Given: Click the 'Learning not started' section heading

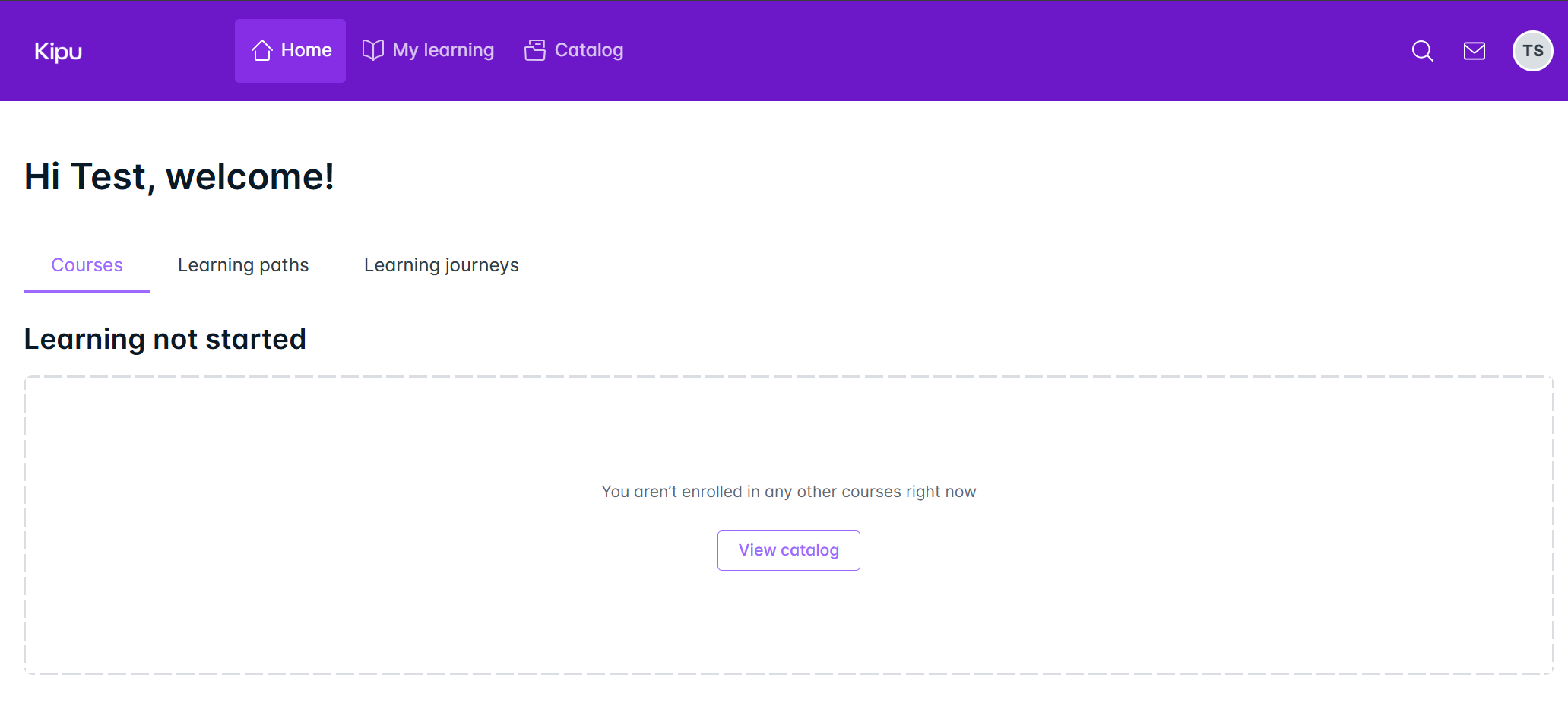Looking at the screenshot, I should coord(165,339).
